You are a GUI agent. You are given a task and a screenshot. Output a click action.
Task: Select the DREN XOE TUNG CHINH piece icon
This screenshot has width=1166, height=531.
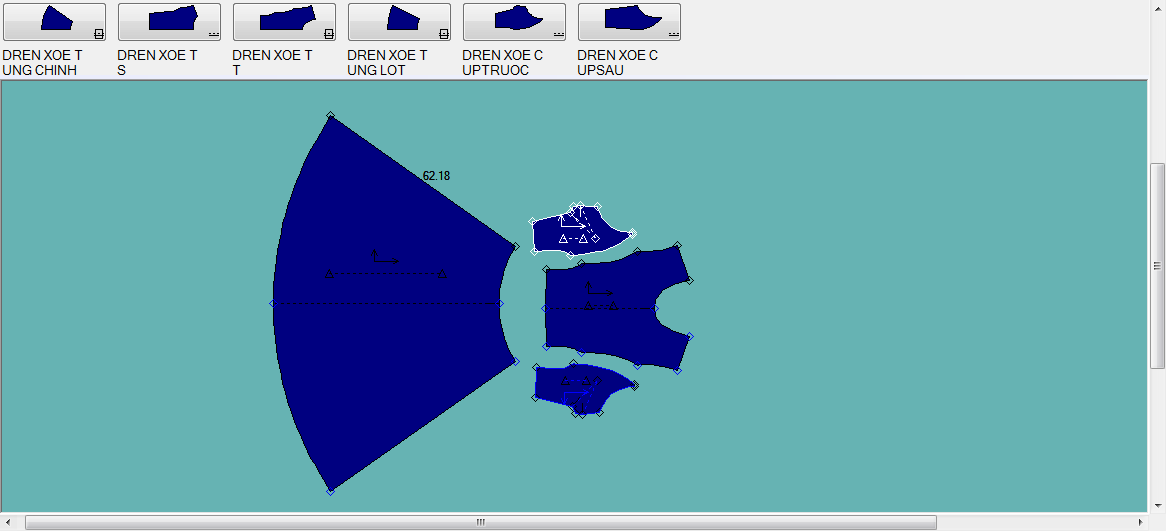tap(54, 21)
